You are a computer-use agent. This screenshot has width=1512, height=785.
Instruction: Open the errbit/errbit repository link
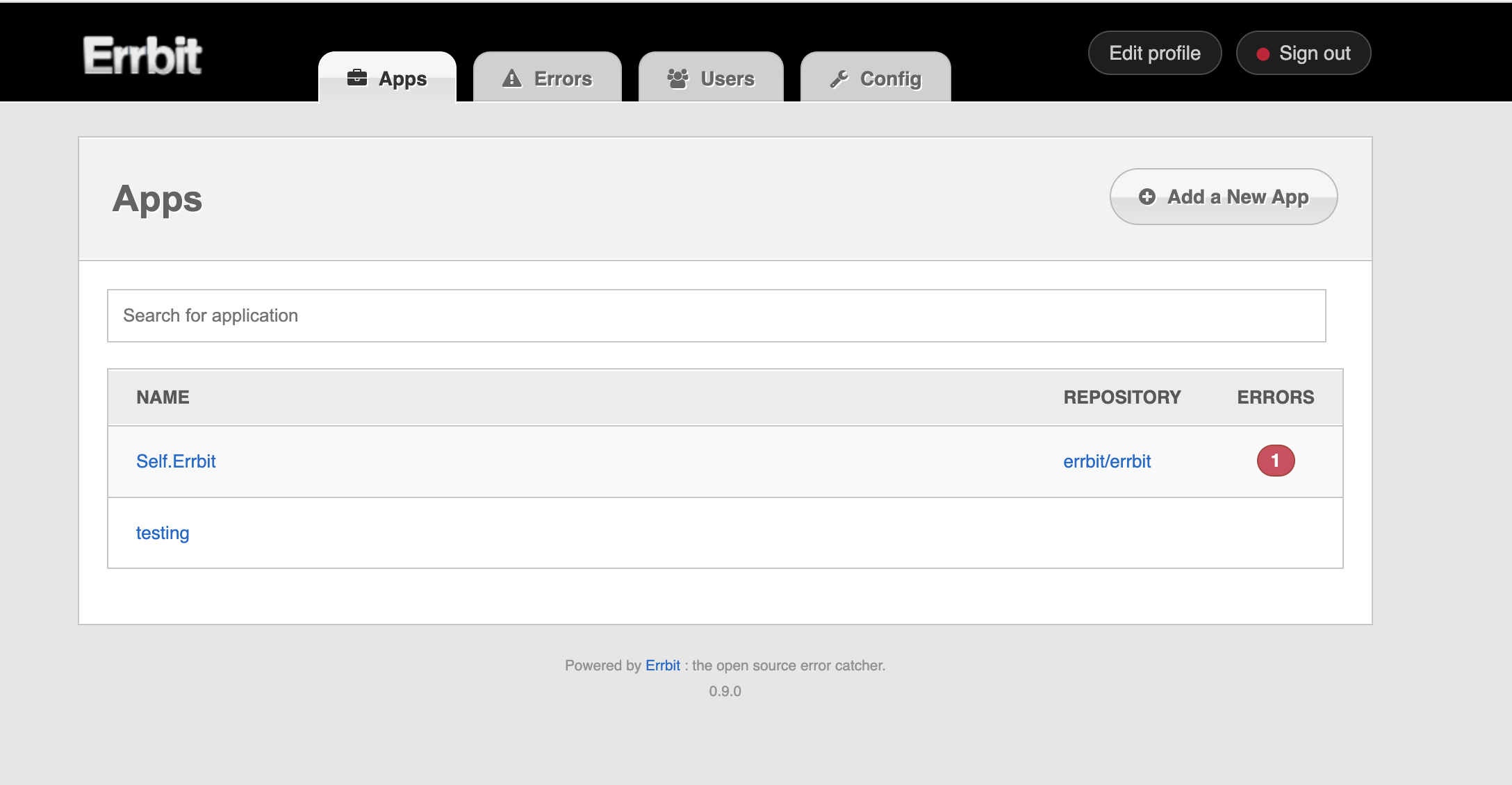pyautogui.click(x=1107, y=461)
